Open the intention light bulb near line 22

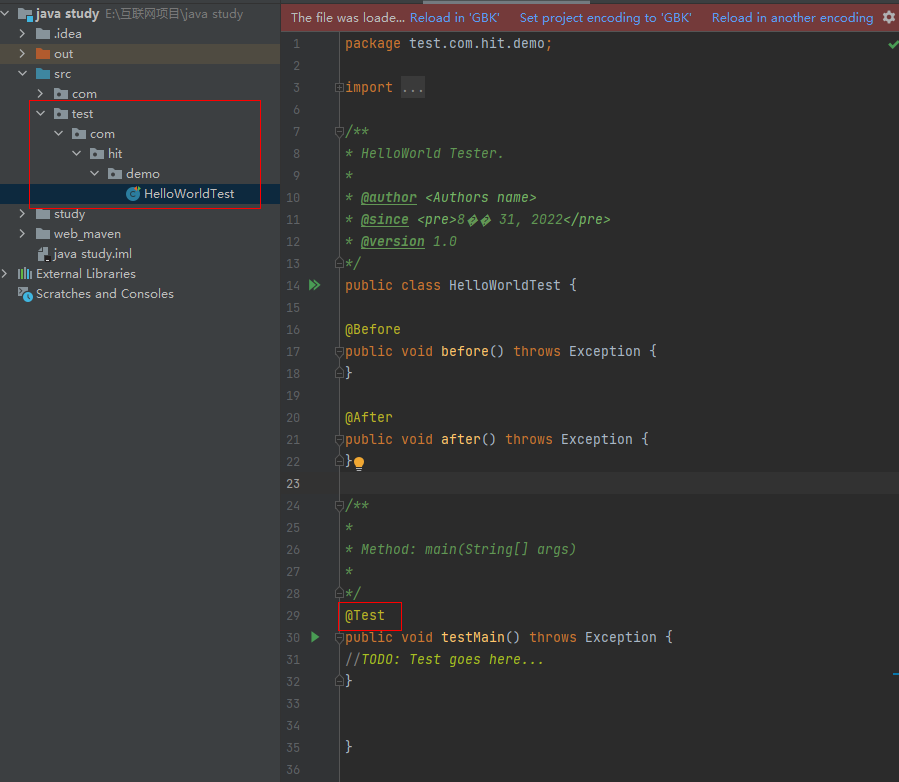pos(357,462)
